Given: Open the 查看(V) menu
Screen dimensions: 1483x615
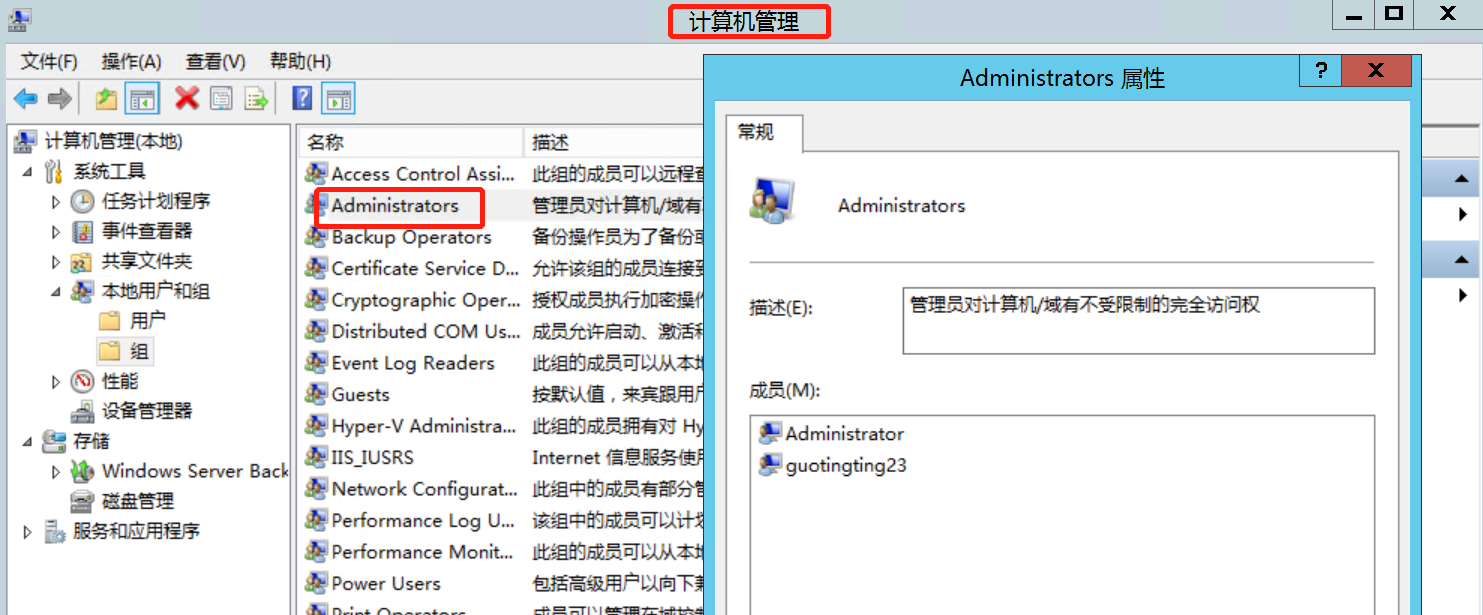Looking at the screenshot, I should point(215,62).
